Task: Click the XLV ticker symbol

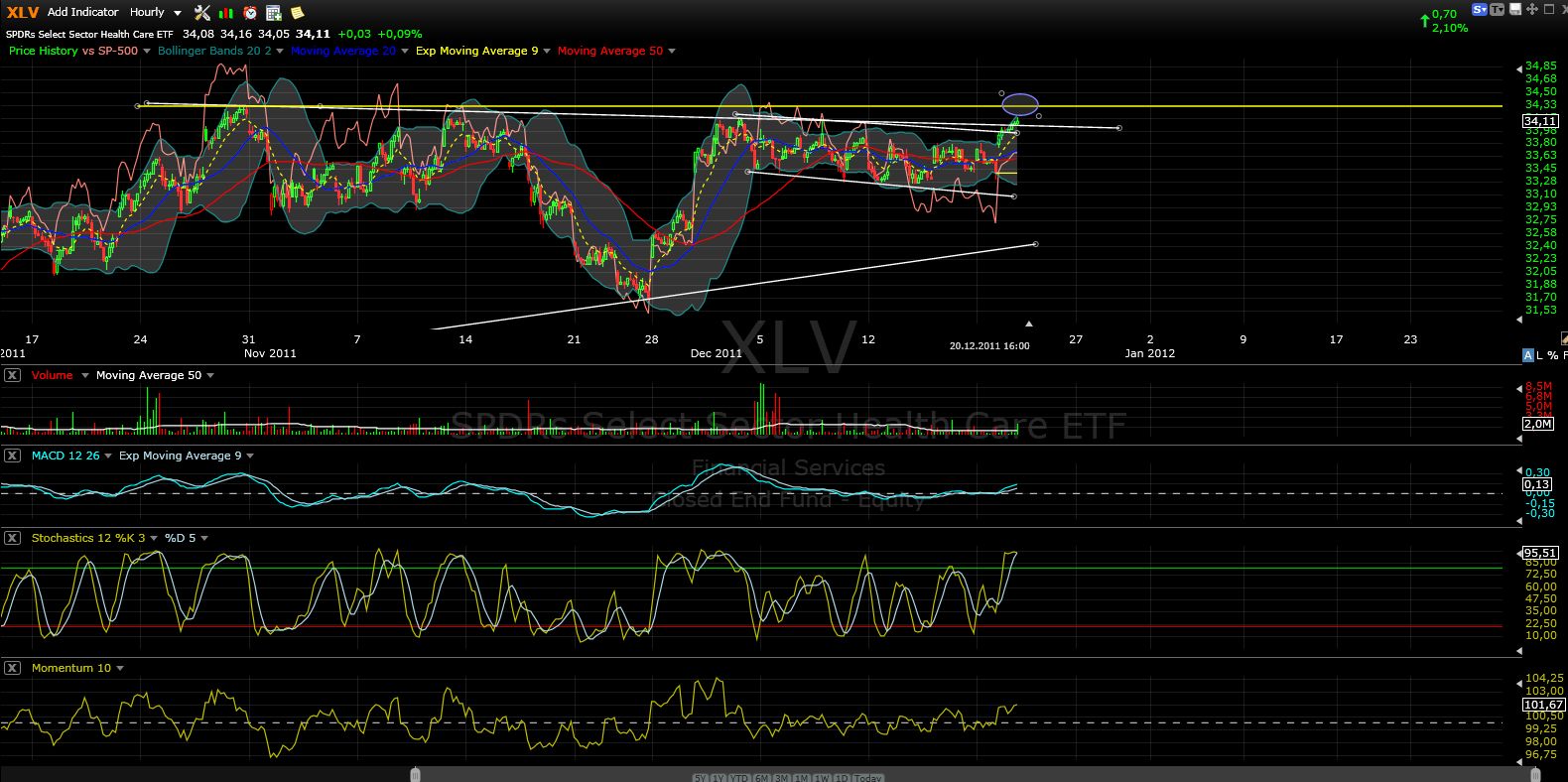Action: coord(22,12)
